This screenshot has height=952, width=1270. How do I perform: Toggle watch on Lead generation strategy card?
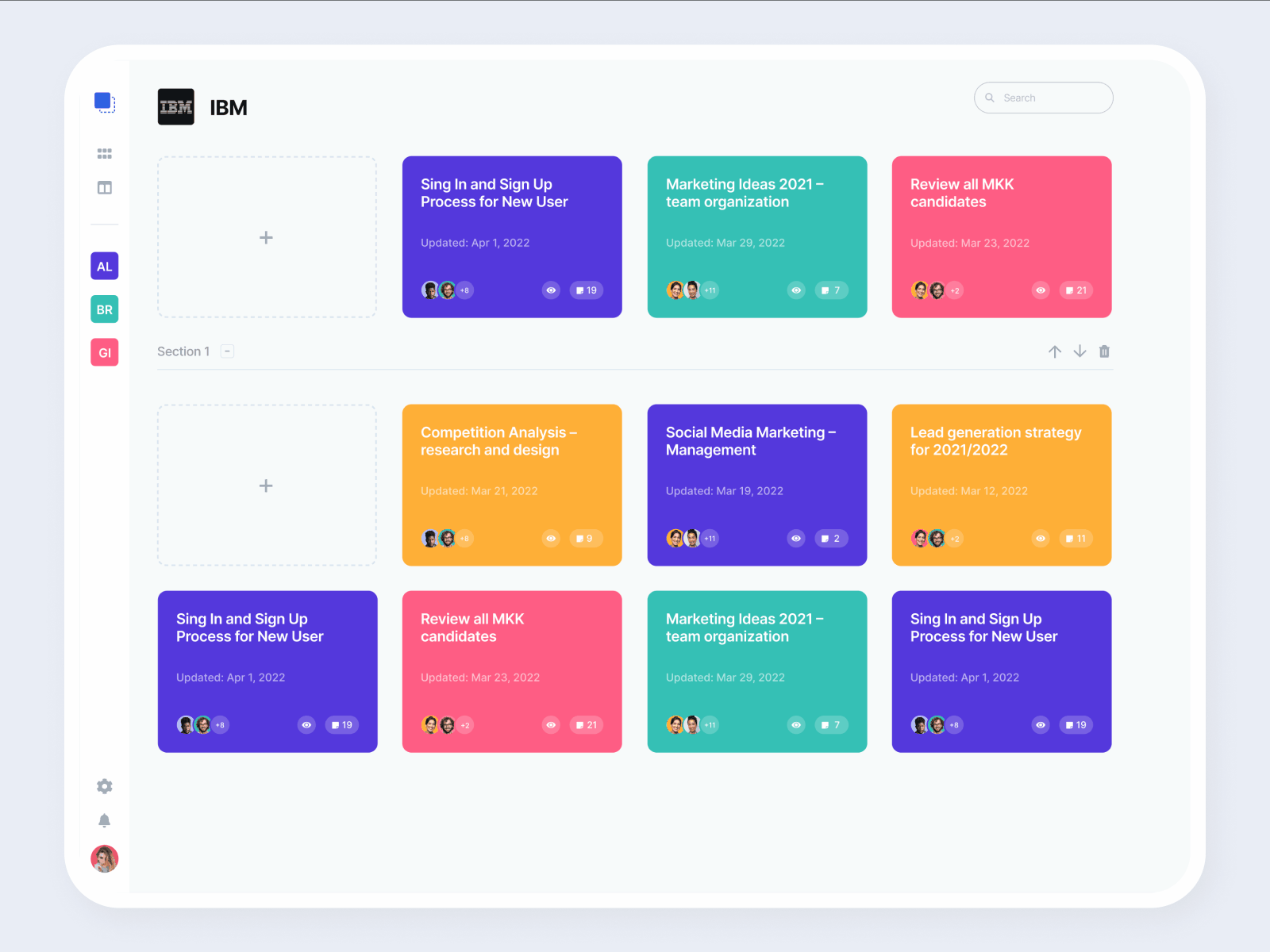(x=1041, y=539)
